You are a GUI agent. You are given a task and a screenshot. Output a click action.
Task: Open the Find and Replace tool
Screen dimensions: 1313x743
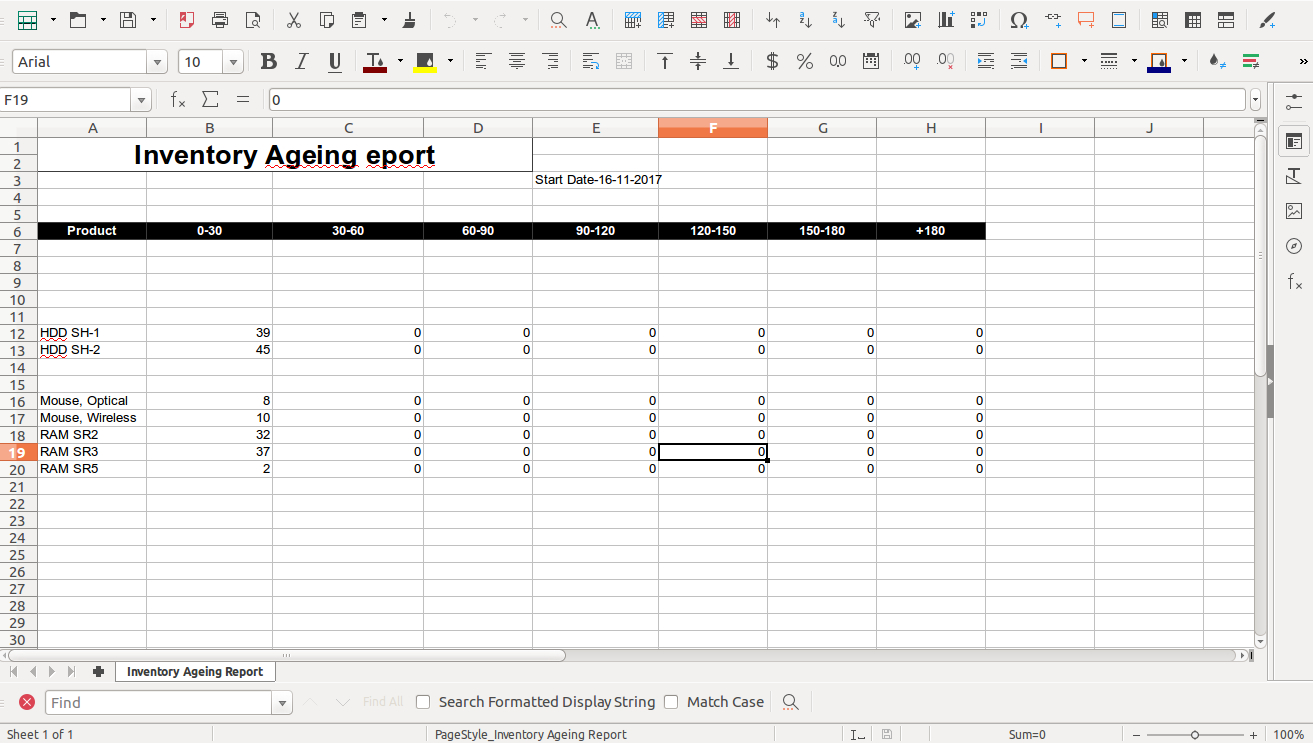pyautogui.click(x=557, y=20)
